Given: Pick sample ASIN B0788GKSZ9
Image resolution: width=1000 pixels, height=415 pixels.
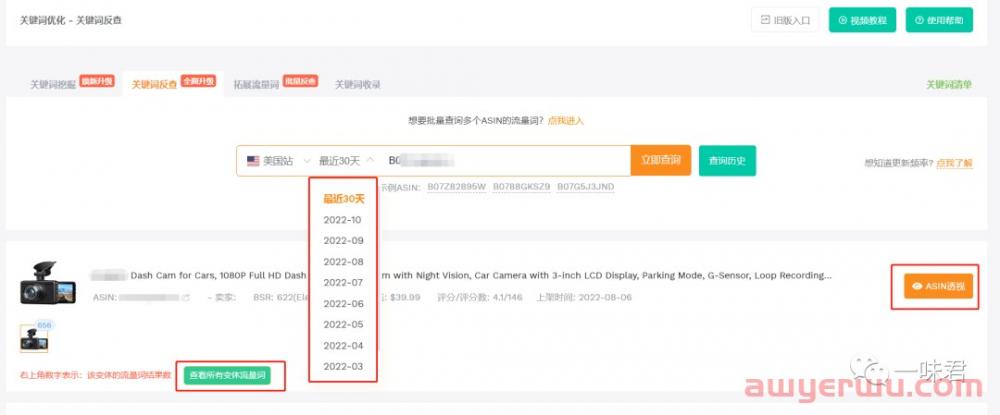Looking at the screenshot, I should point(522,187).
